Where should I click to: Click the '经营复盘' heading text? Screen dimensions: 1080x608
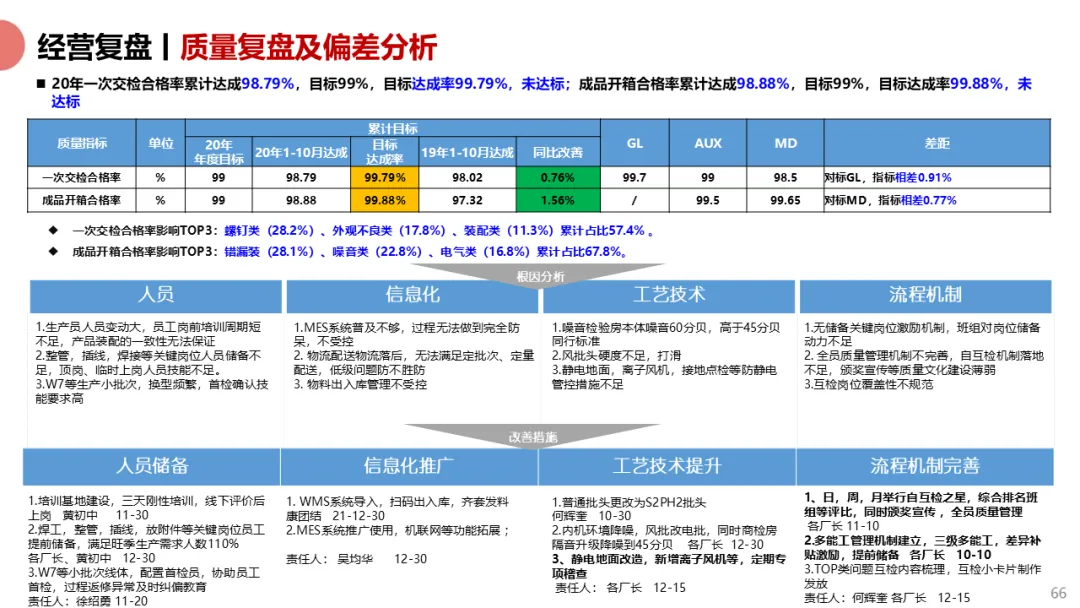click(95, 48)
